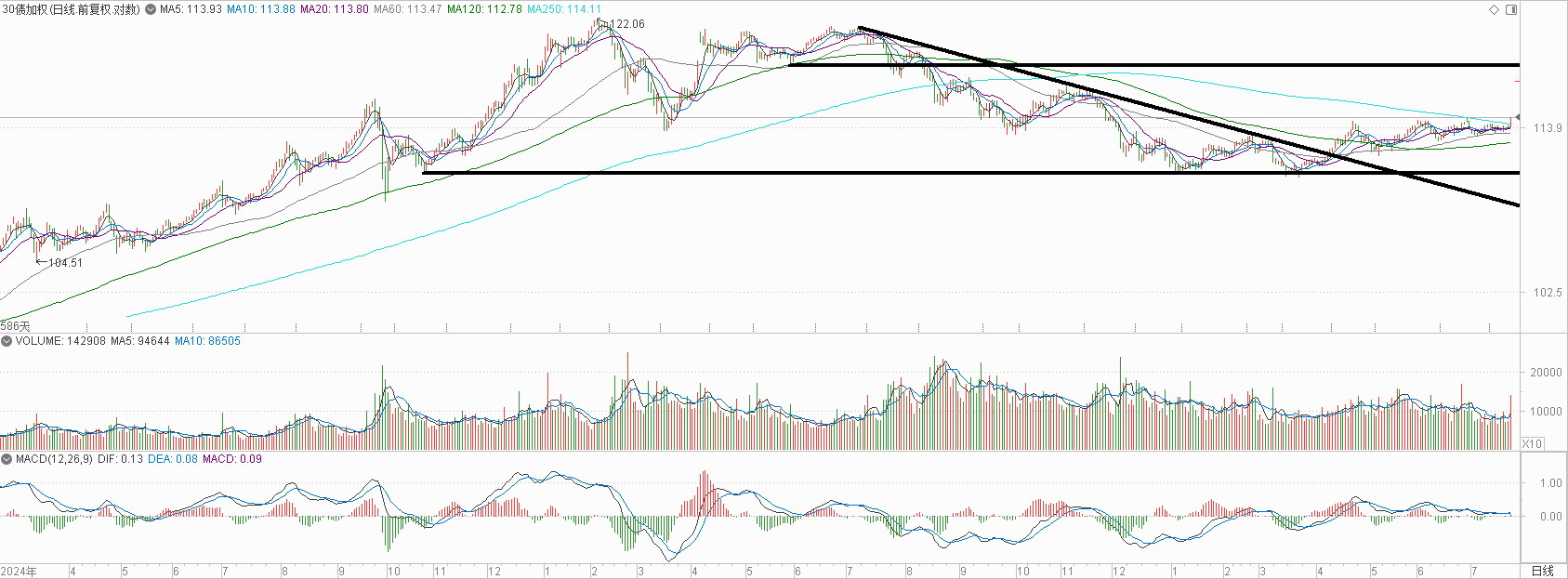Select the 日线 period tab at bottom right
The image size is (1568, 579).
[1542, 571]
